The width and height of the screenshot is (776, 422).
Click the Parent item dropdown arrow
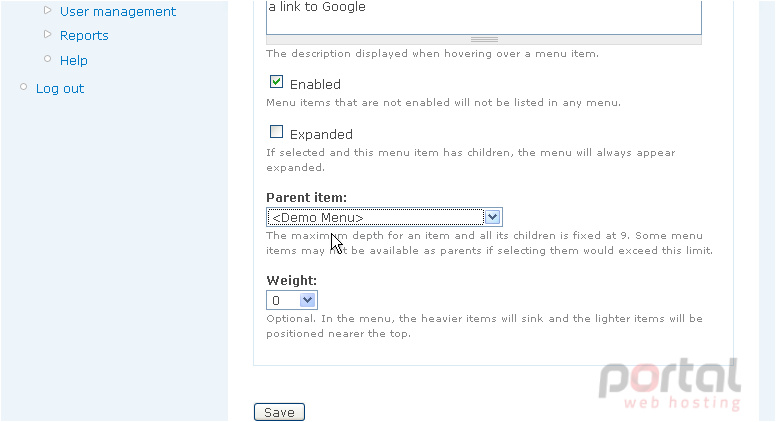(492, 217)
